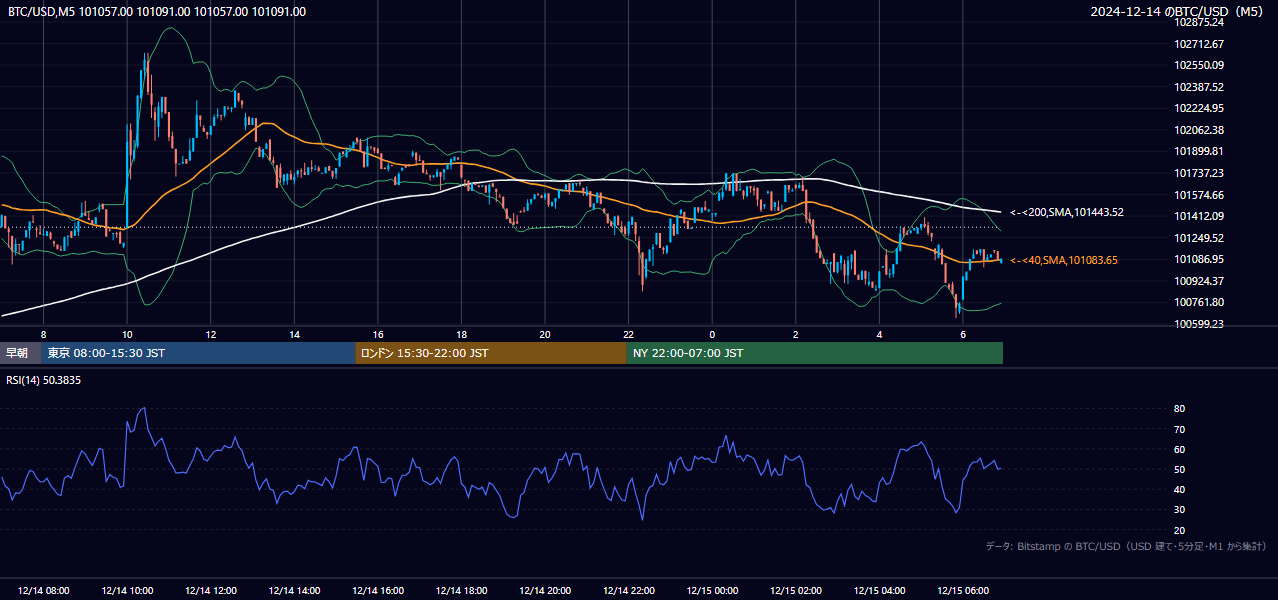Click time axis label 12/15 00:00
The width and height of the screenshot is (1278, 600).
(712, 591)
